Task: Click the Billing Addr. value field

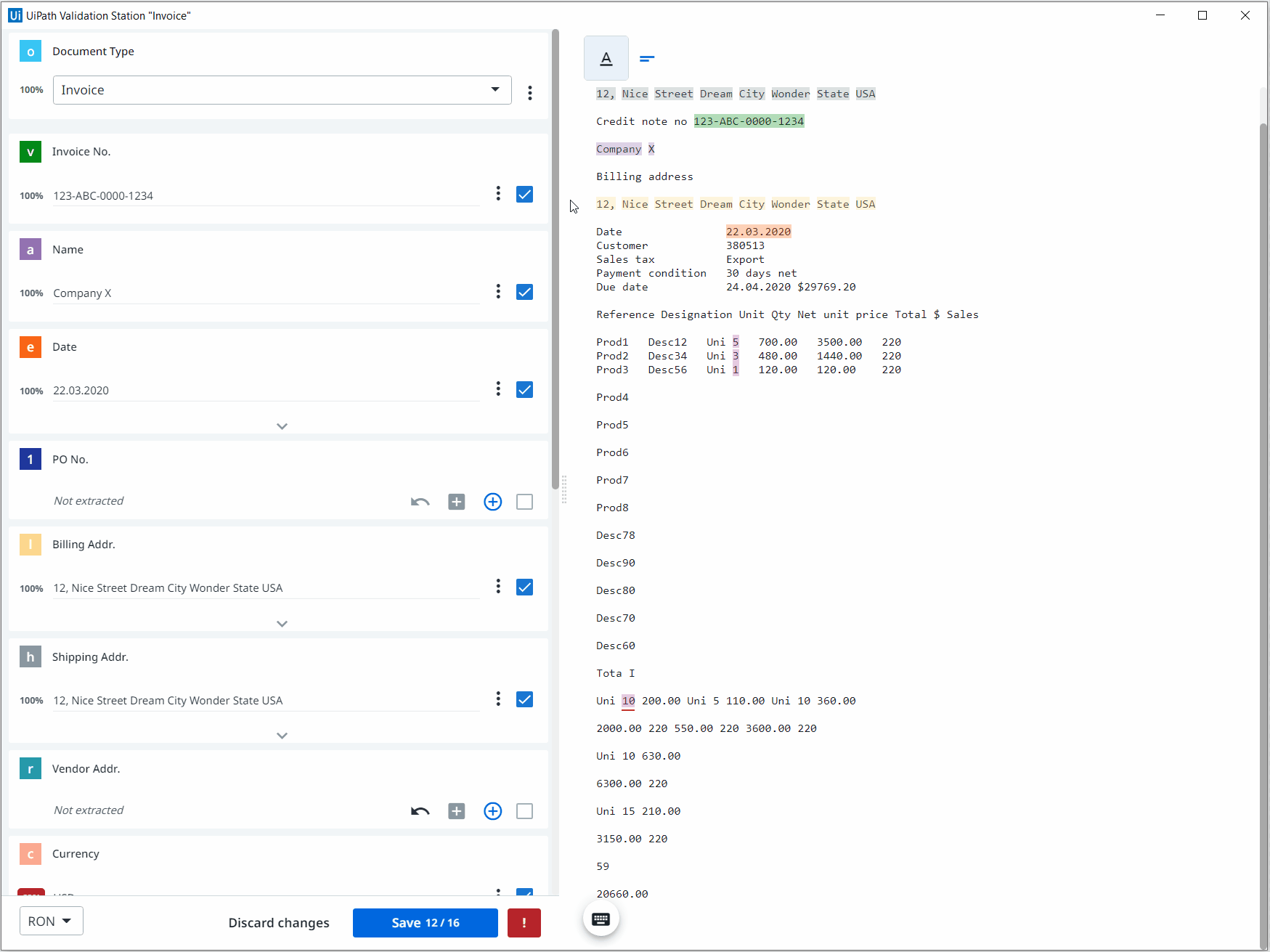Action: pyautogui.click(x=266, y=588)
